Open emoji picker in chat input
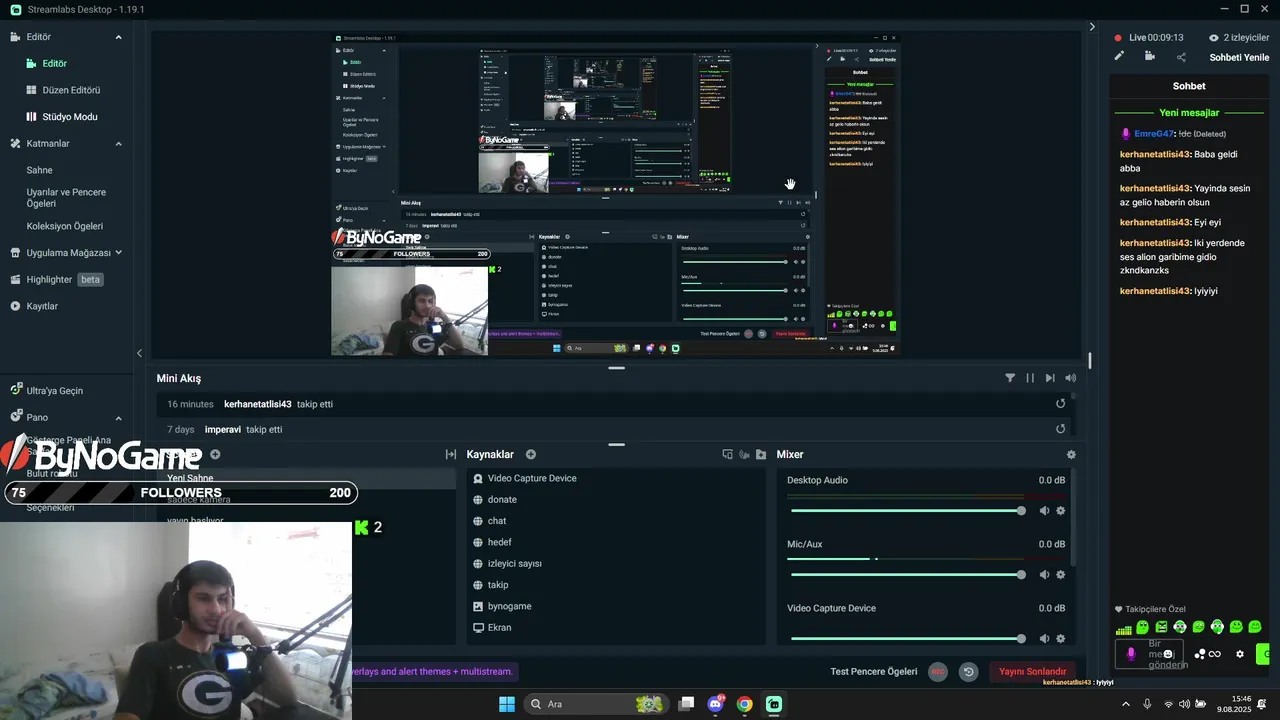Viewport: 1280px width, 720px height. 1168,654
